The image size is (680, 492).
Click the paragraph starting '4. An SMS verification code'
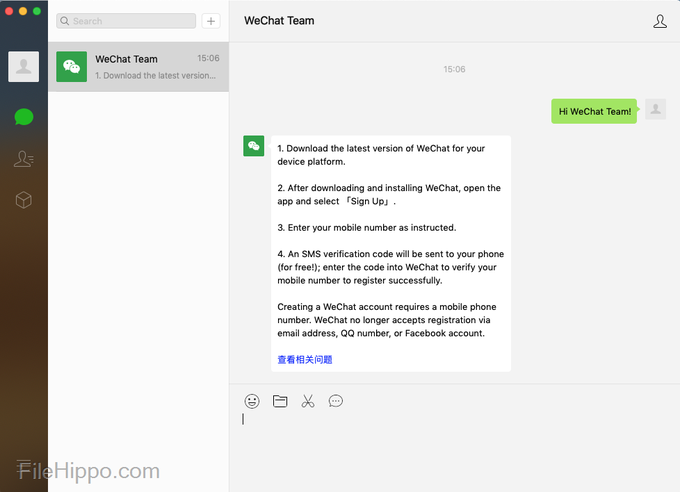(390, 267)
